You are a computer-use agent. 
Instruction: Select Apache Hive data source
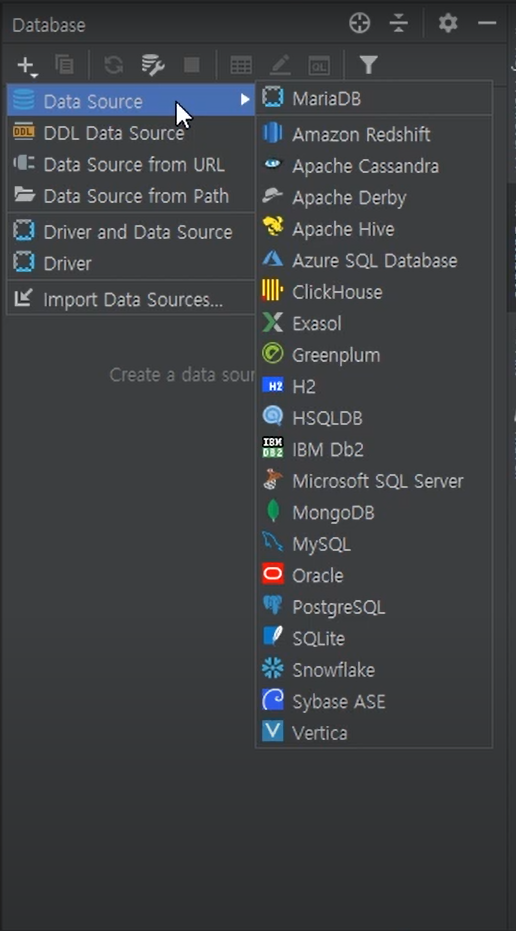[x=373, y=229]
